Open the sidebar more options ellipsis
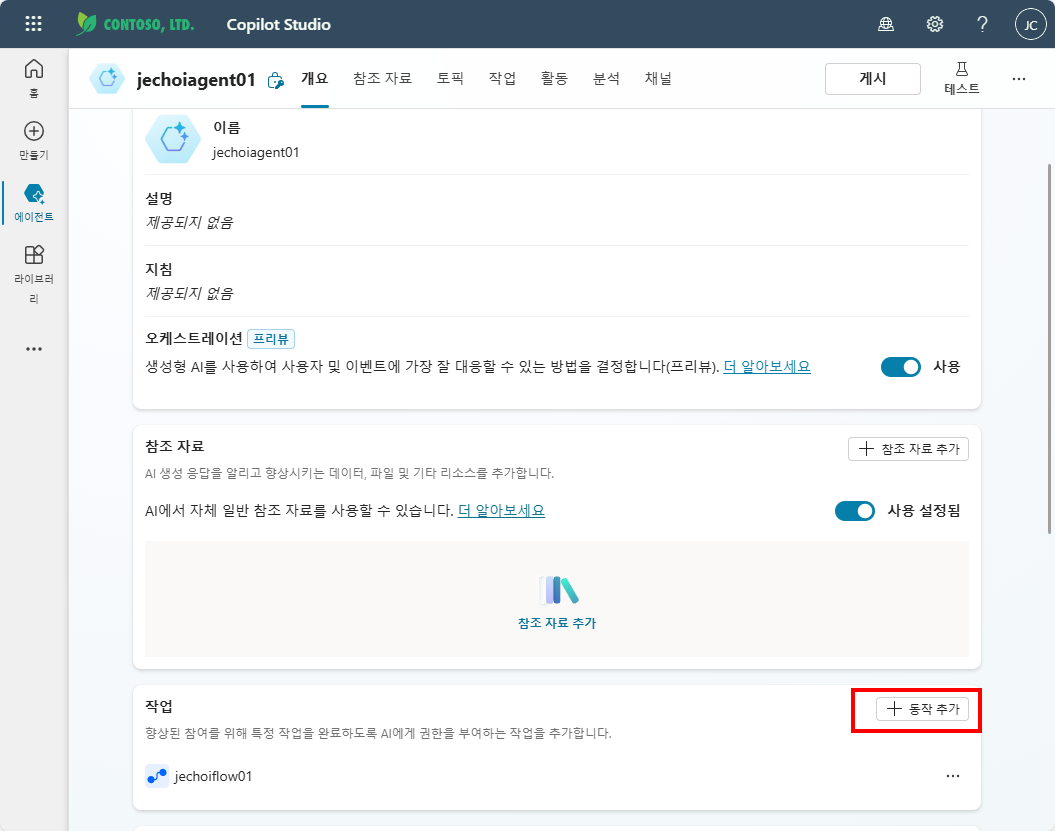This screenshot has height=831, width=1055. point(34,349)
